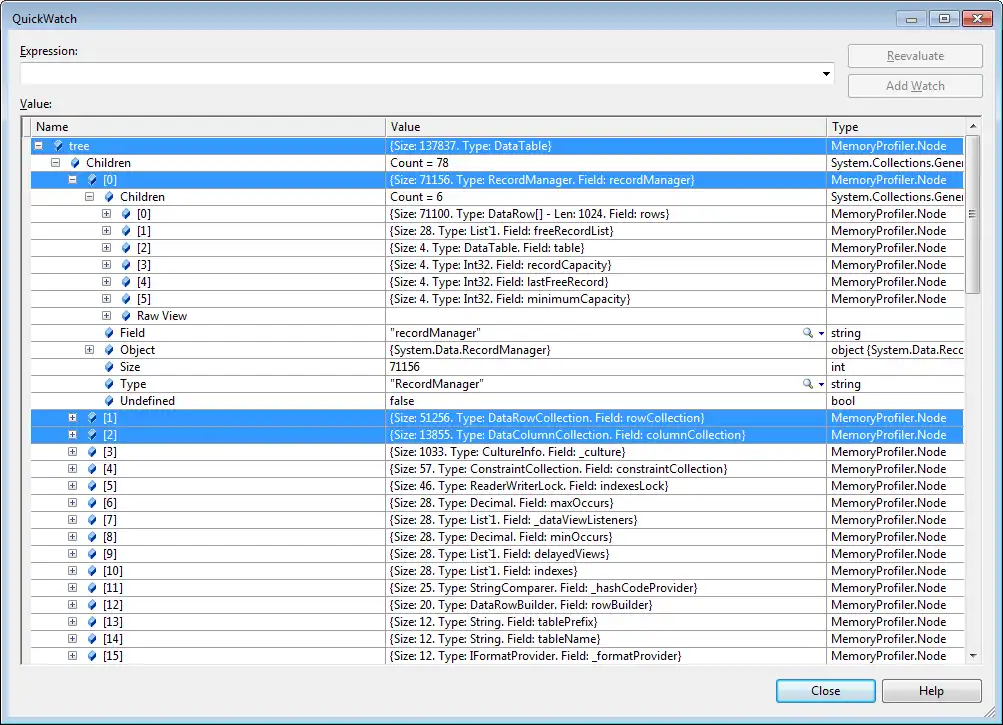Click into the Expression input field
Screen dimensions: 1003x725
coord(420,74)
